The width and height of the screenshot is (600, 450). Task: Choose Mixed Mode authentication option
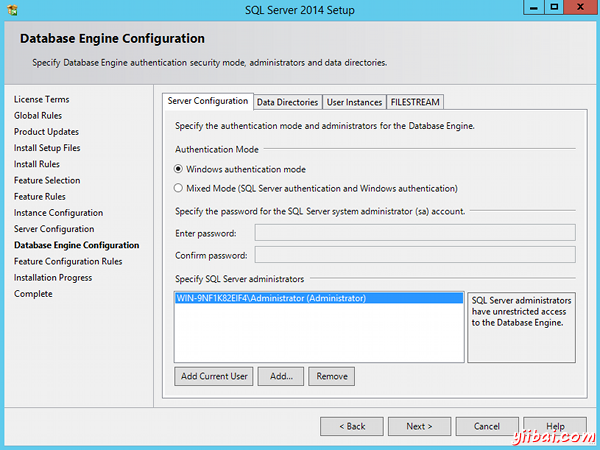(x=179, y=188)
